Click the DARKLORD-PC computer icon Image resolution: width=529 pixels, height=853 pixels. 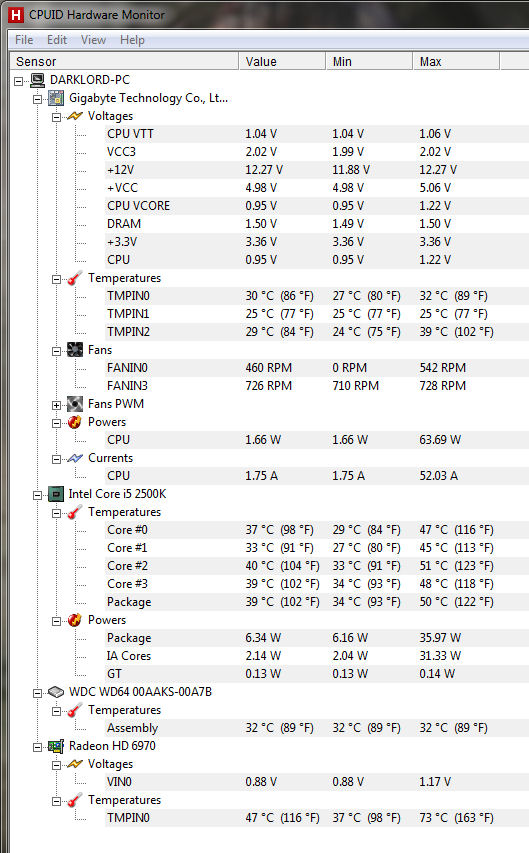38,80
